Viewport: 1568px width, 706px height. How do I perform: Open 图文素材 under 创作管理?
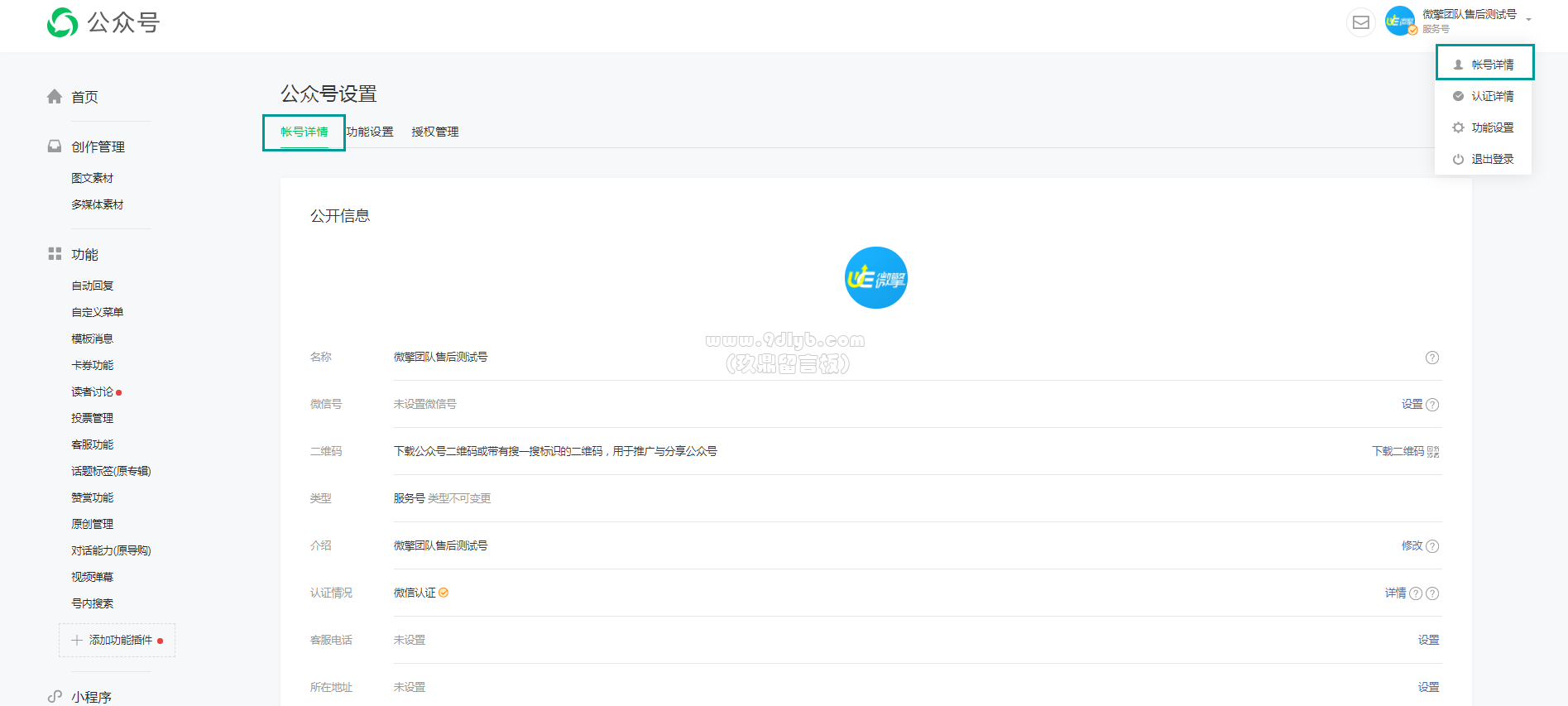click(x=92, y=178)
